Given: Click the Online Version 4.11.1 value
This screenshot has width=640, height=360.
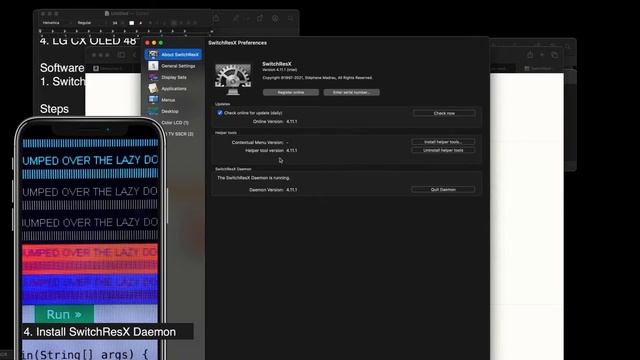Looking at the screenshot, I should [x=291, y=122].
